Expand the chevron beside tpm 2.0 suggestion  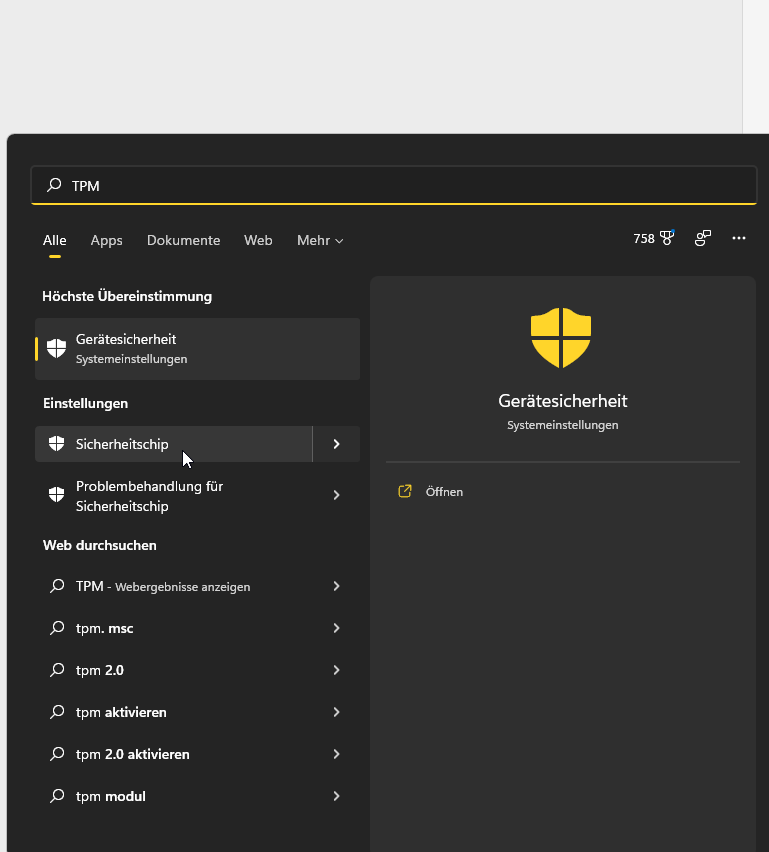pos(336,670)
